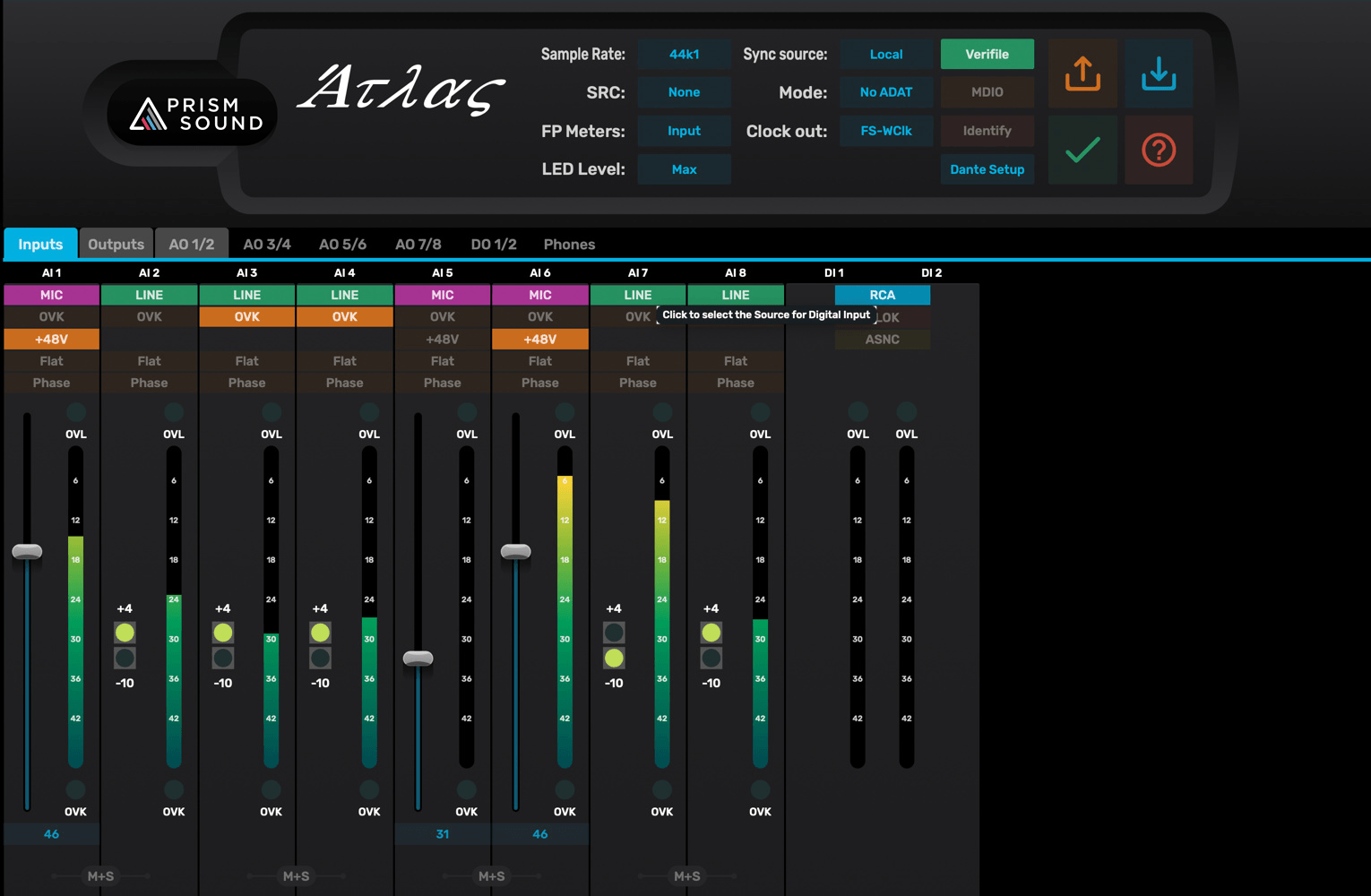This screenshot has width=1371, height=896.
Task: Click the AI 1 gain value 46
Action: click(51, 834)
